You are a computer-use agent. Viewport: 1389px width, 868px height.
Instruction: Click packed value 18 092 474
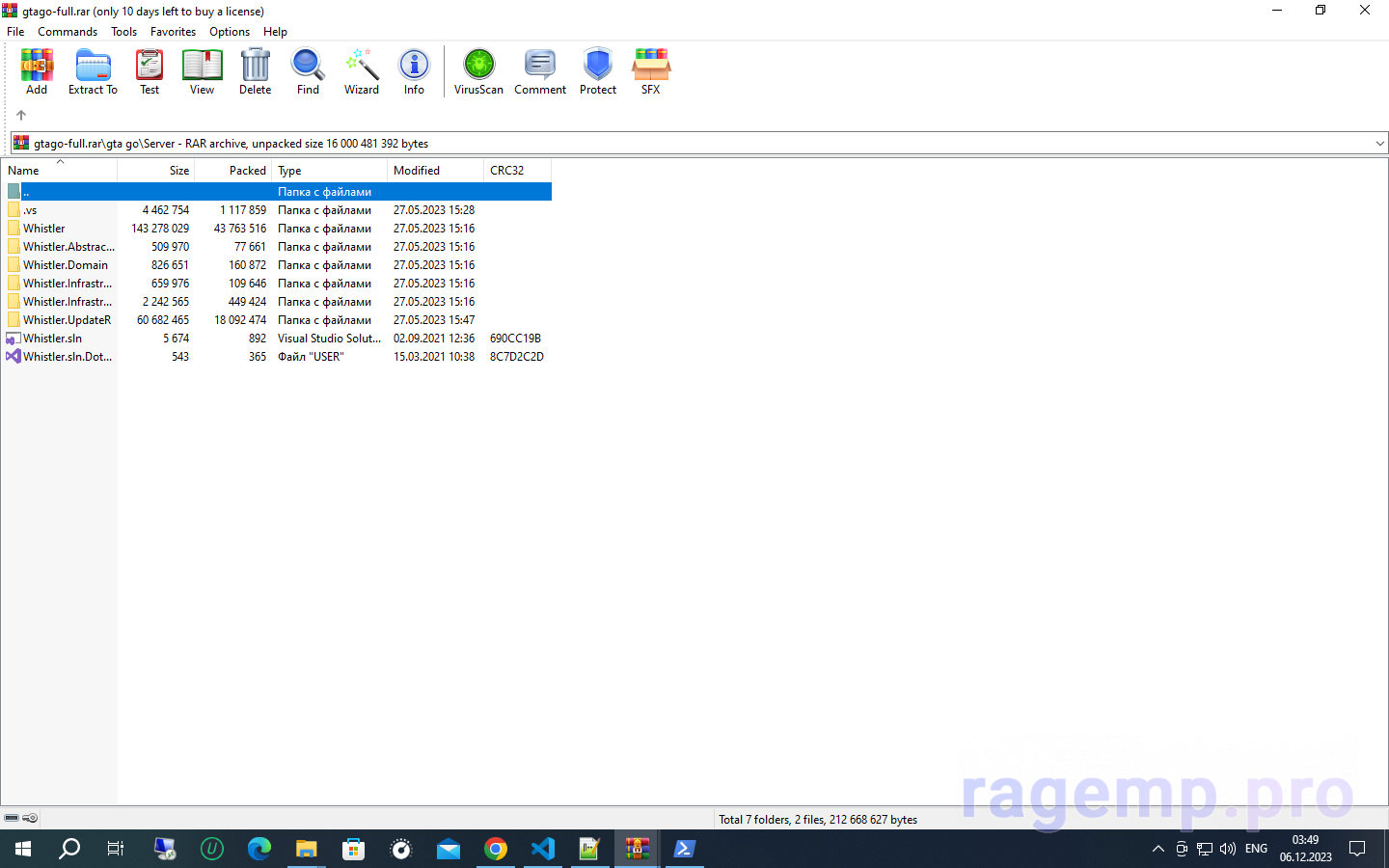click(x=240, y=319)
